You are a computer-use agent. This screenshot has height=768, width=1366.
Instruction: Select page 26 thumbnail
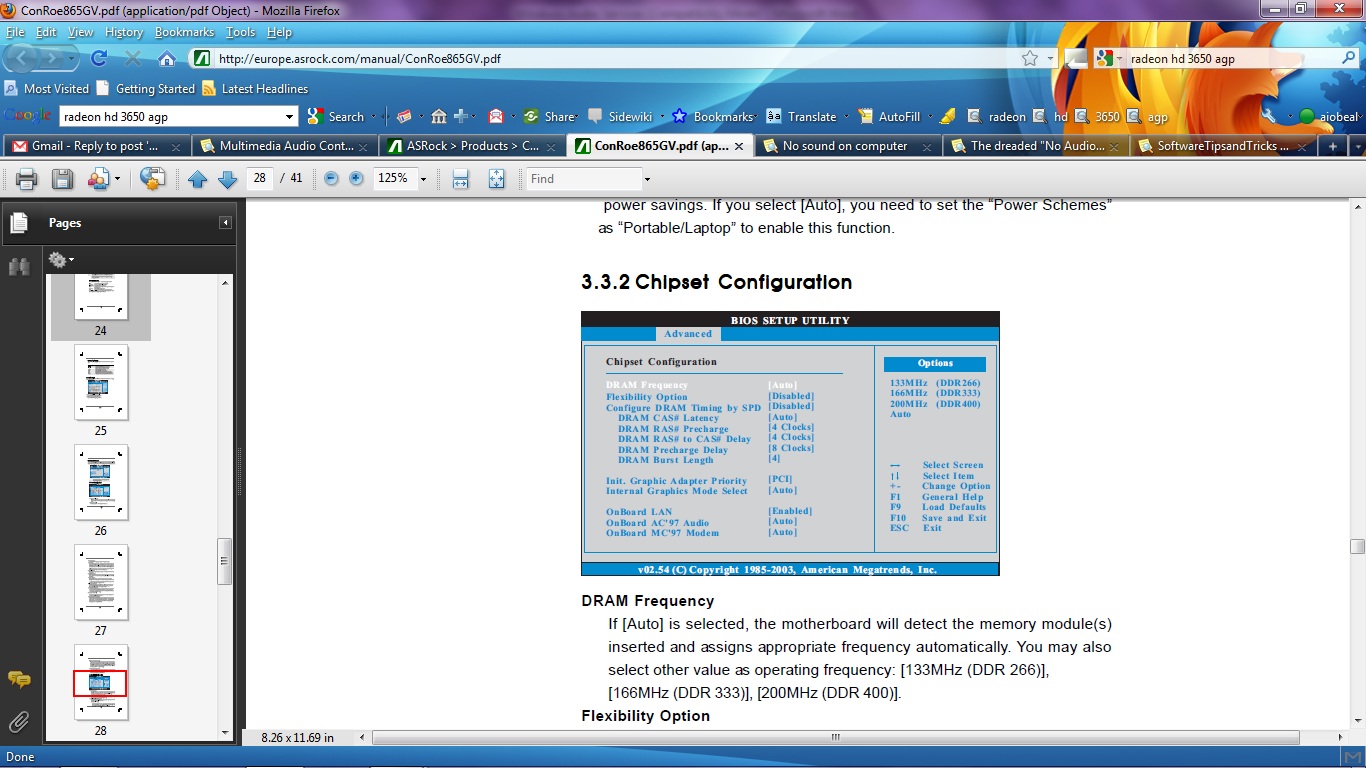(101, 483)
